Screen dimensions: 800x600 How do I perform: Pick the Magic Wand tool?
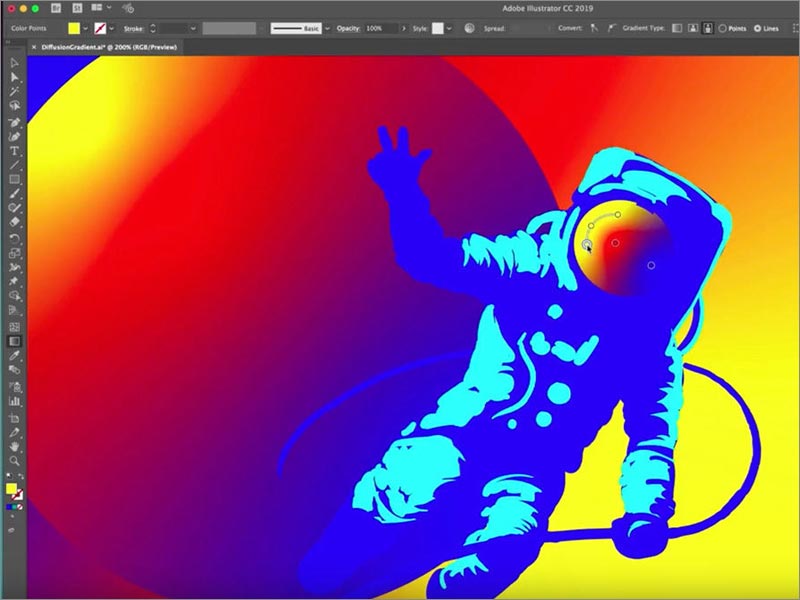click(x=14, y=91)
